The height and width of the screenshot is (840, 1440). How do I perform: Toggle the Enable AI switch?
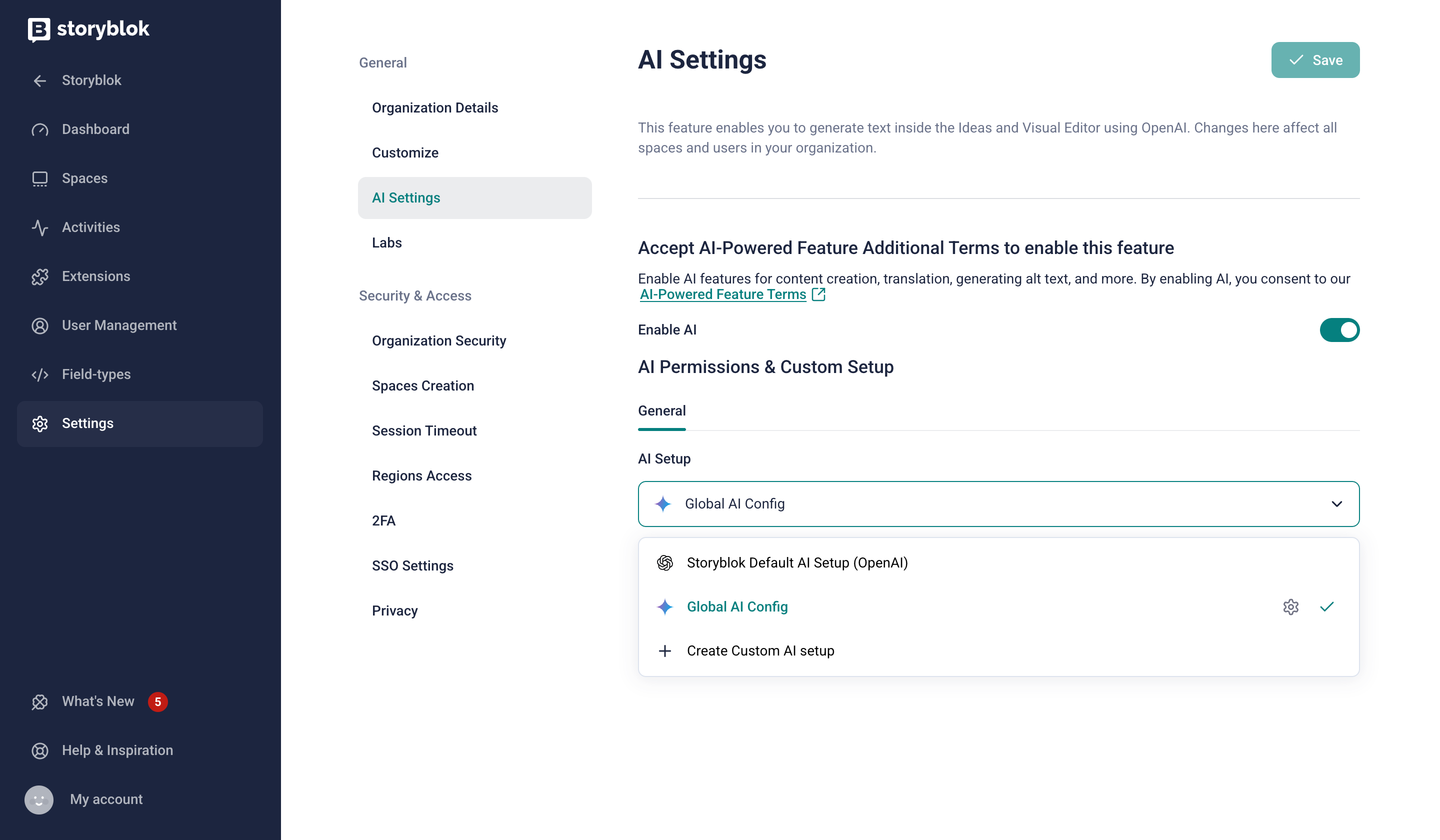[1339, 330]
